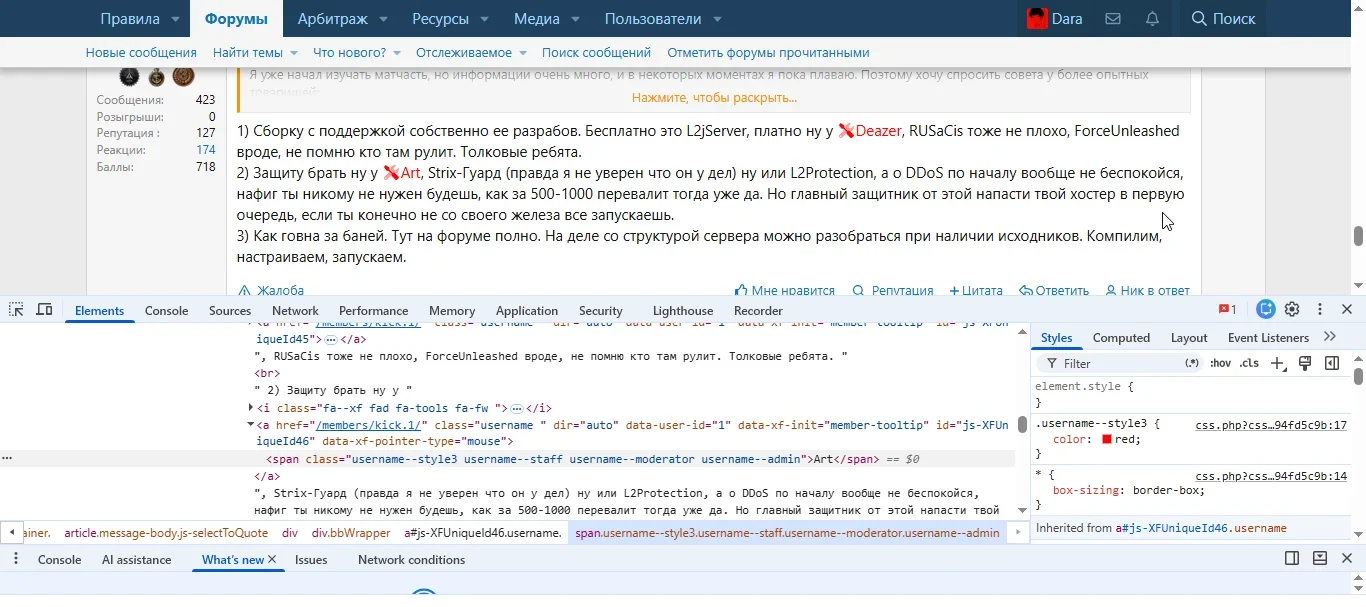Screen dimensions: 1366x607
Task: Switch drawer to AI assistance tab
Action: pyautogui.click(x=137, y=560)
